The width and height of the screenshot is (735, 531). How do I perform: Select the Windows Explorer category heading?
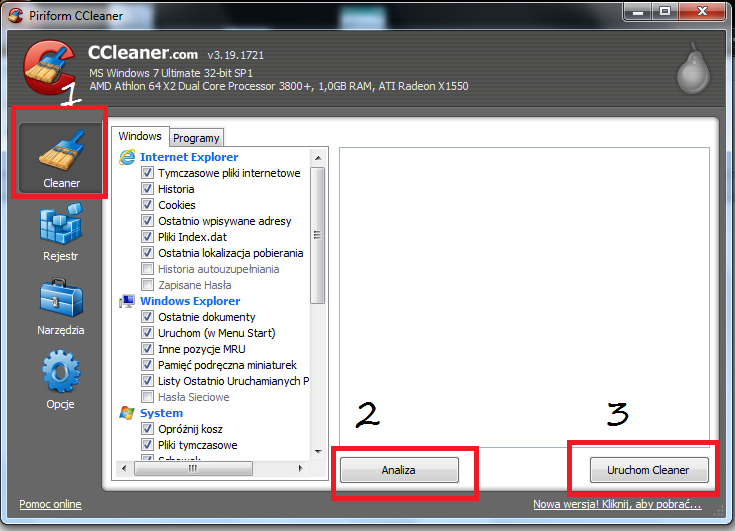click(x=190, y=301)
